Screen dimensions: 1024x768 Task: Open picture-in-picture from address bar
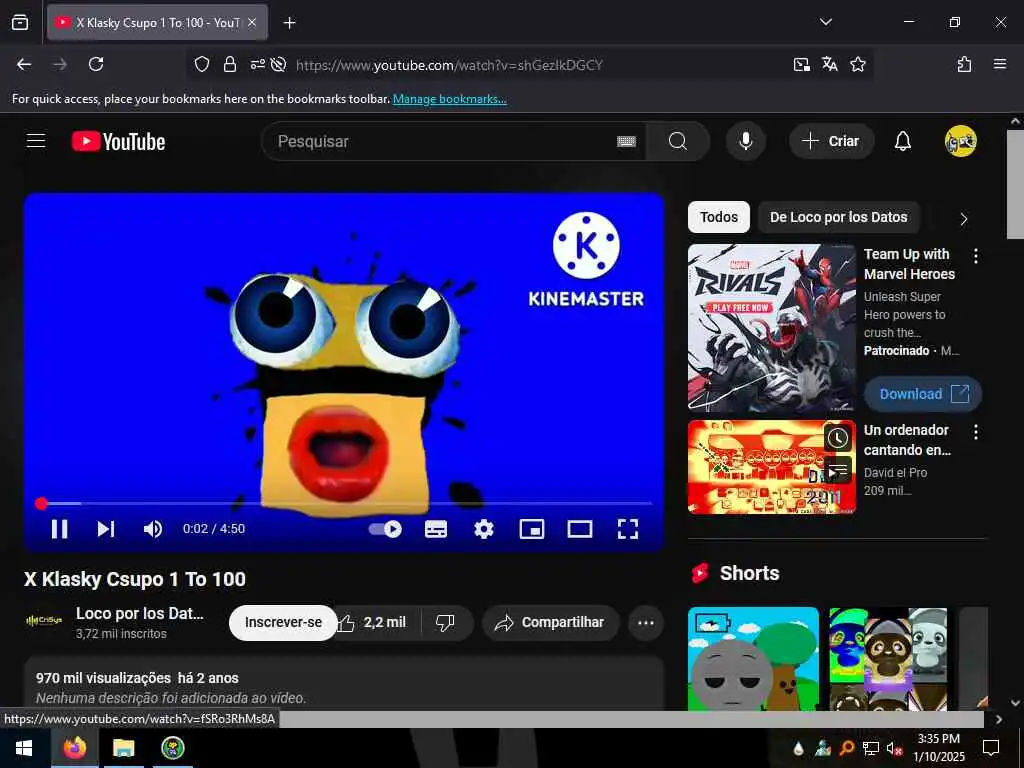coord(801,64)
